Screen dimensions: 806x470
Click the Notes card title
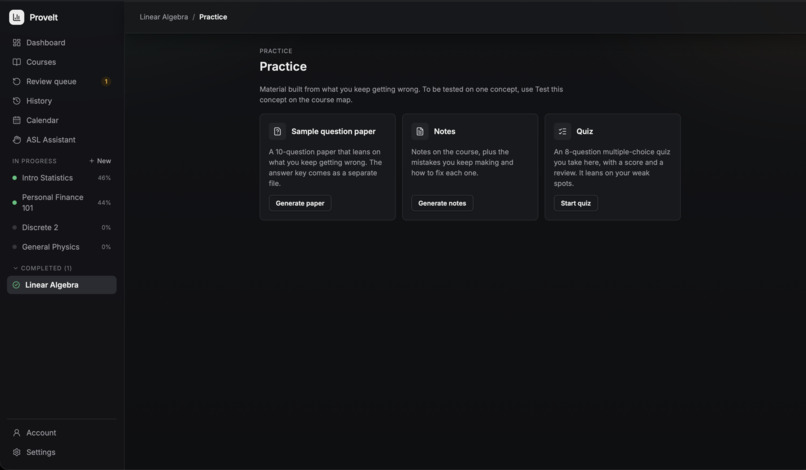[x=444, y=132]
